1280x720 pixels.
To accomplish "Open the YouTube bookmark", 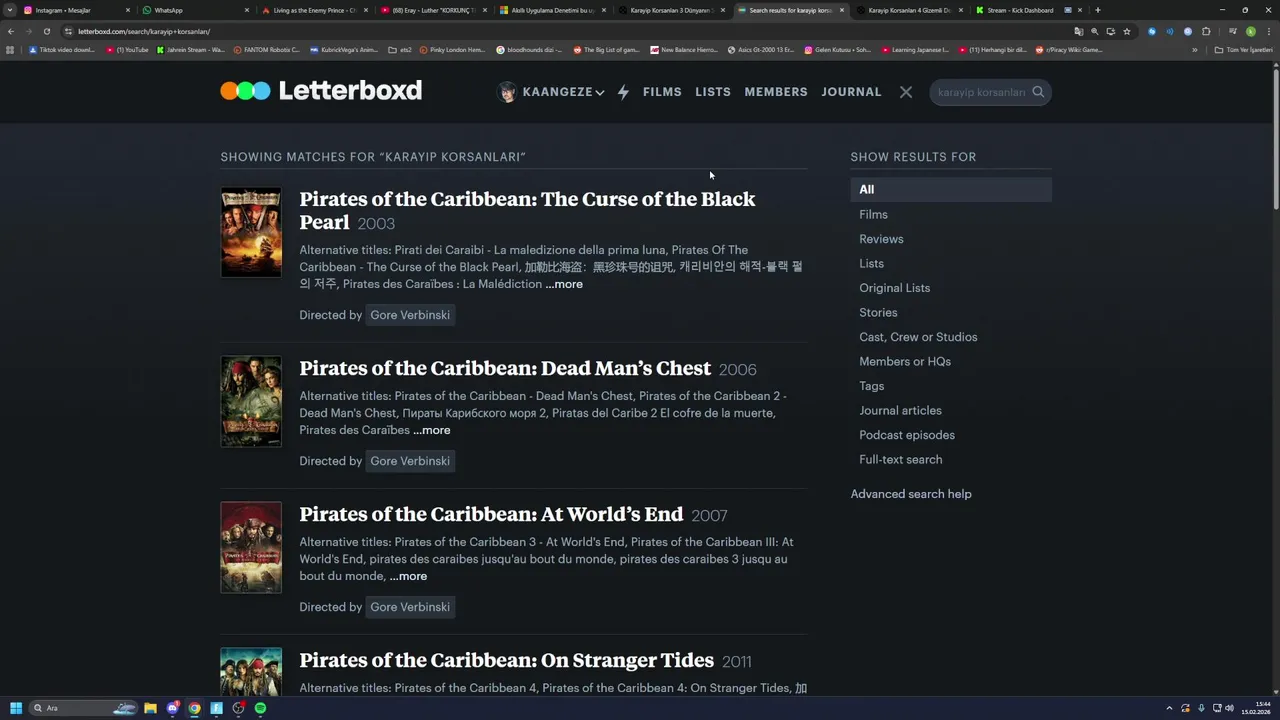I will 127,49.
